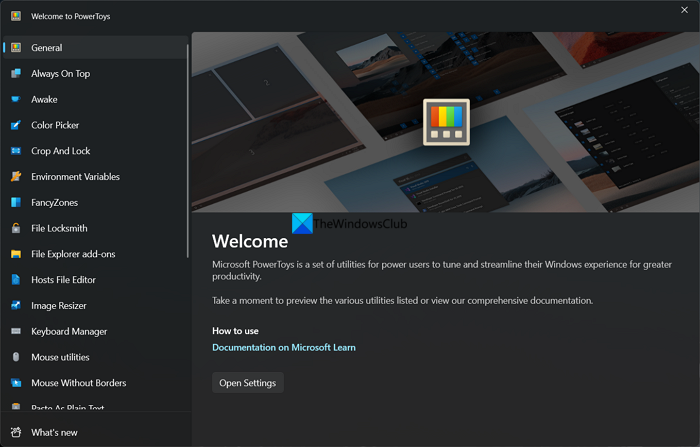Click the Hosts File Editor icon
The width and height of the screenshot is (700, 447).
coord(16,280)
